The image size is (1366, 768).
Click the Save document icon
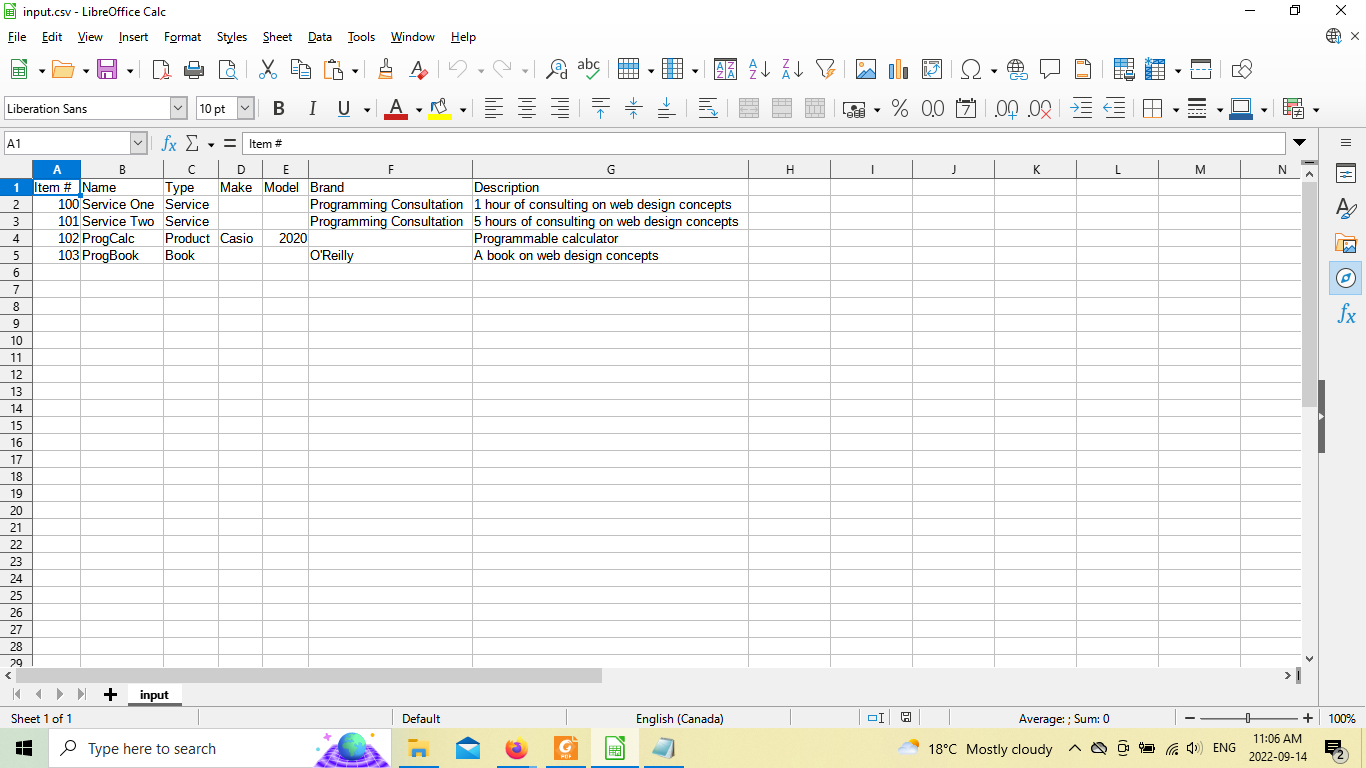click(107, 69)
